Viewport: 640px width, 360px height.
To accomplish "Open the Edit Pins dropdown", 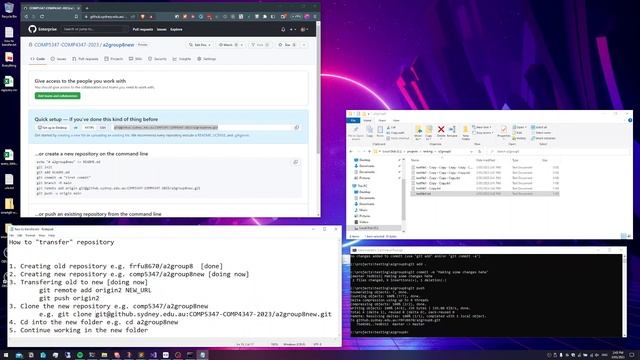I will pos(199,45).
